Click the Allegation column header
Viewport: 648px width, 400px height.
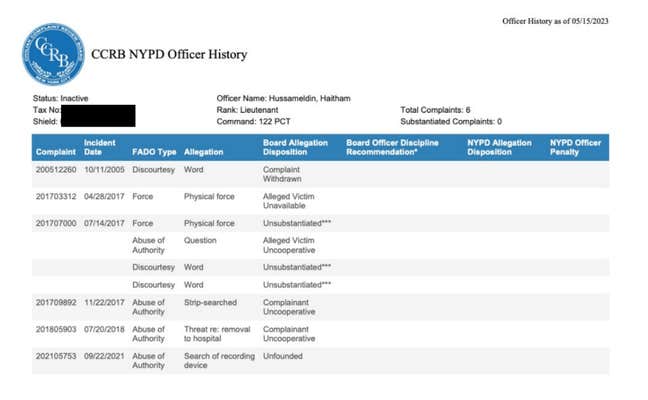pyautogui.click(x=205, y=151)
